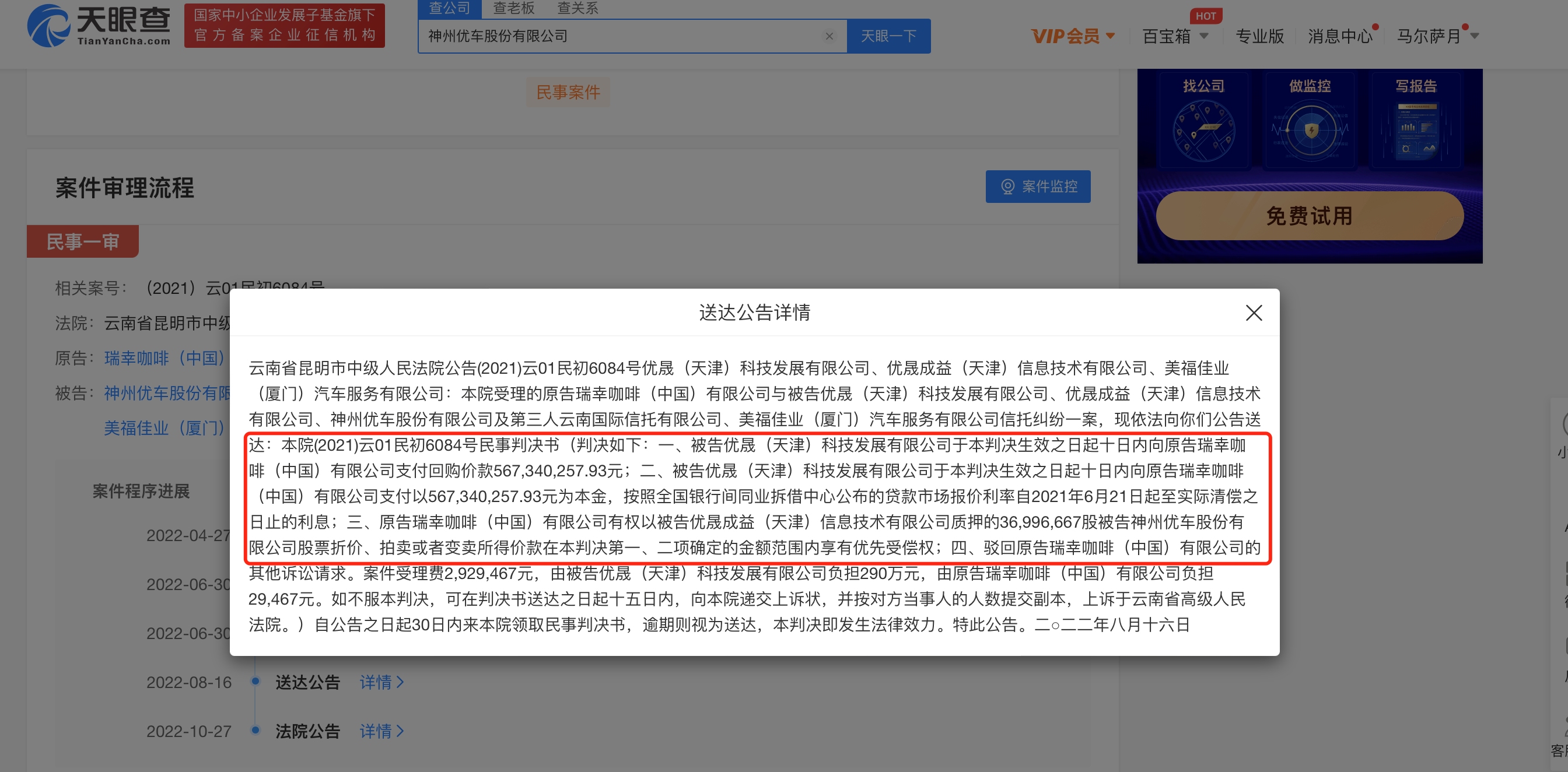Click the 案件监控 button

pyautogui.click(x=1038, y=186)
